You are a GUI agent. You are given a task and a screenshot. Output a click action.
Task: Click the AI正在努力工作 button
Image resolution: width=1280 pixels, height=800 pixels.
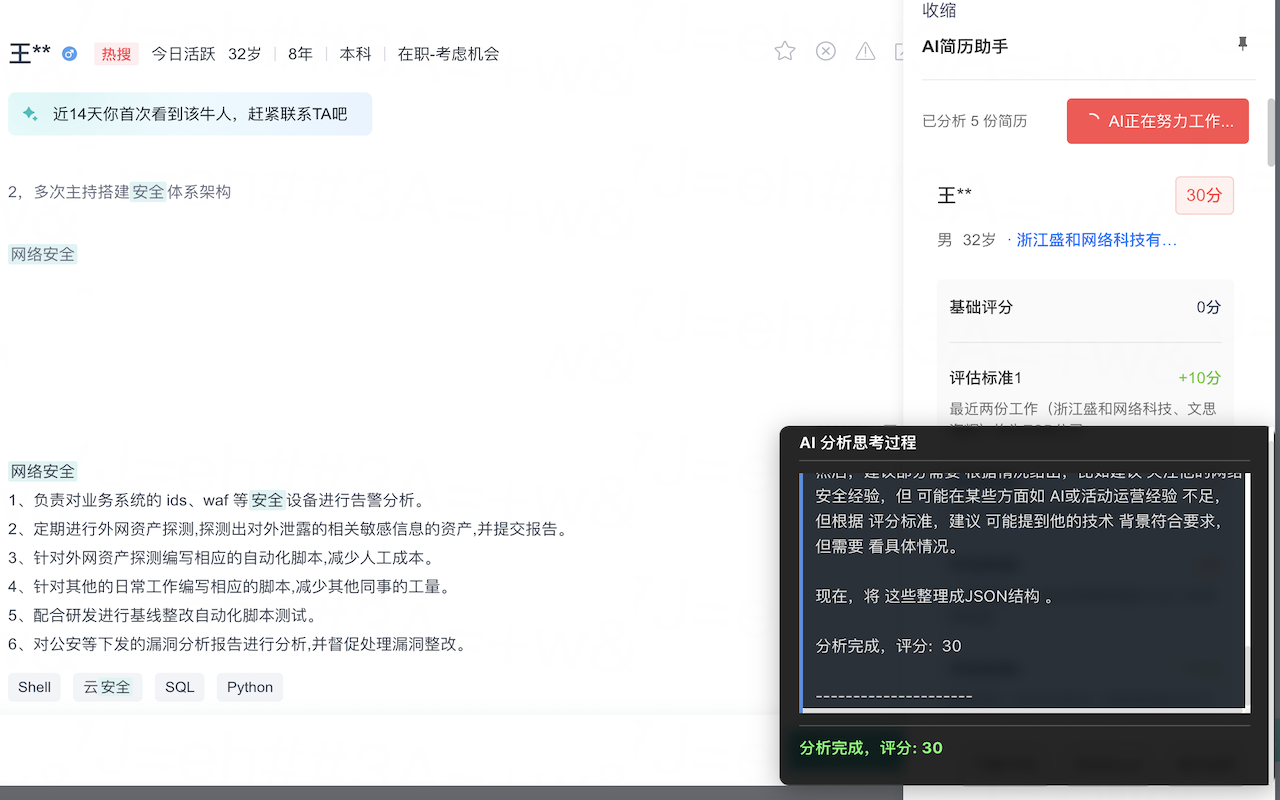[x=1157, y=120]
